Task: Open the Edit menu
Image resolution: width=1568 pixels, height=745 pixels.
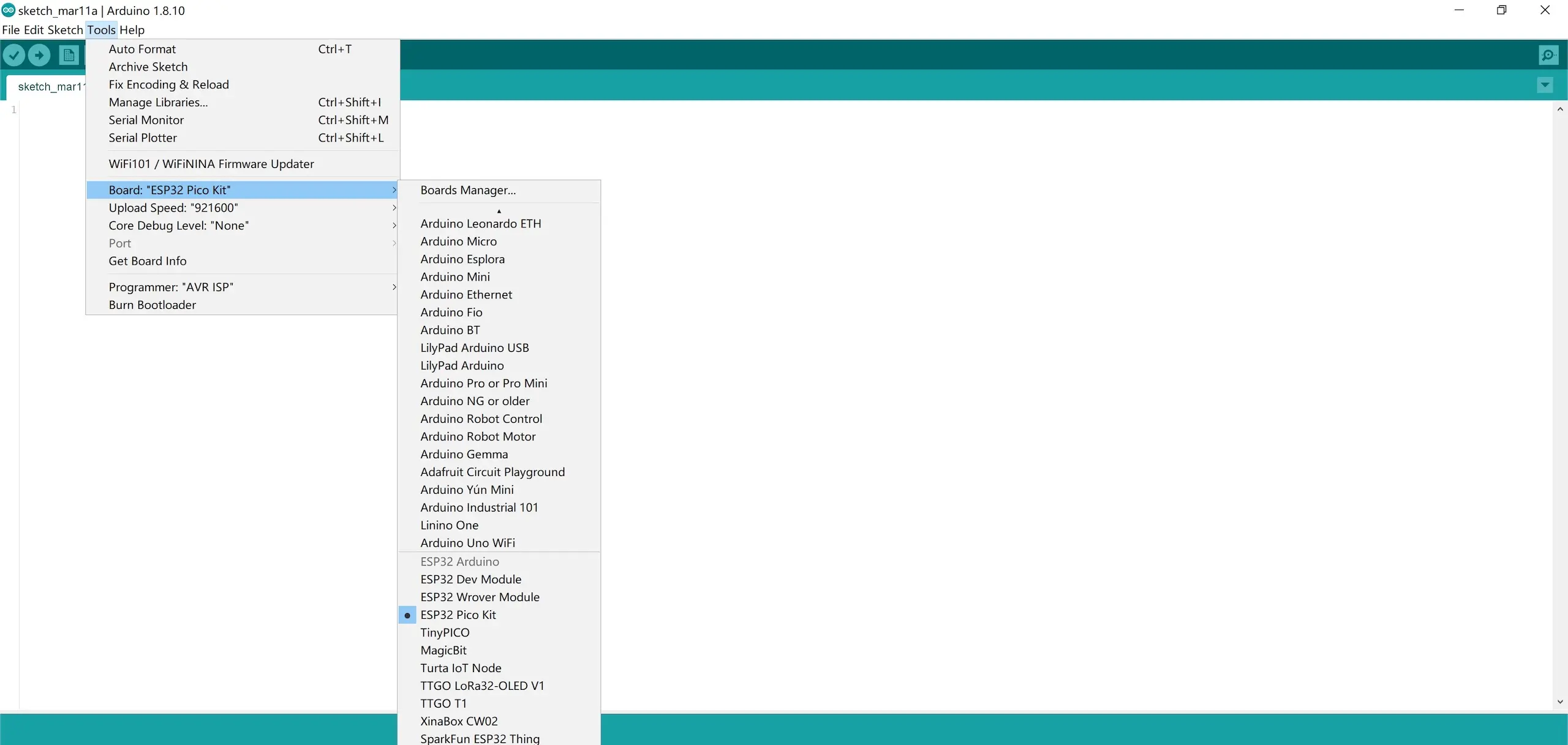Action: tap(34, 30)
